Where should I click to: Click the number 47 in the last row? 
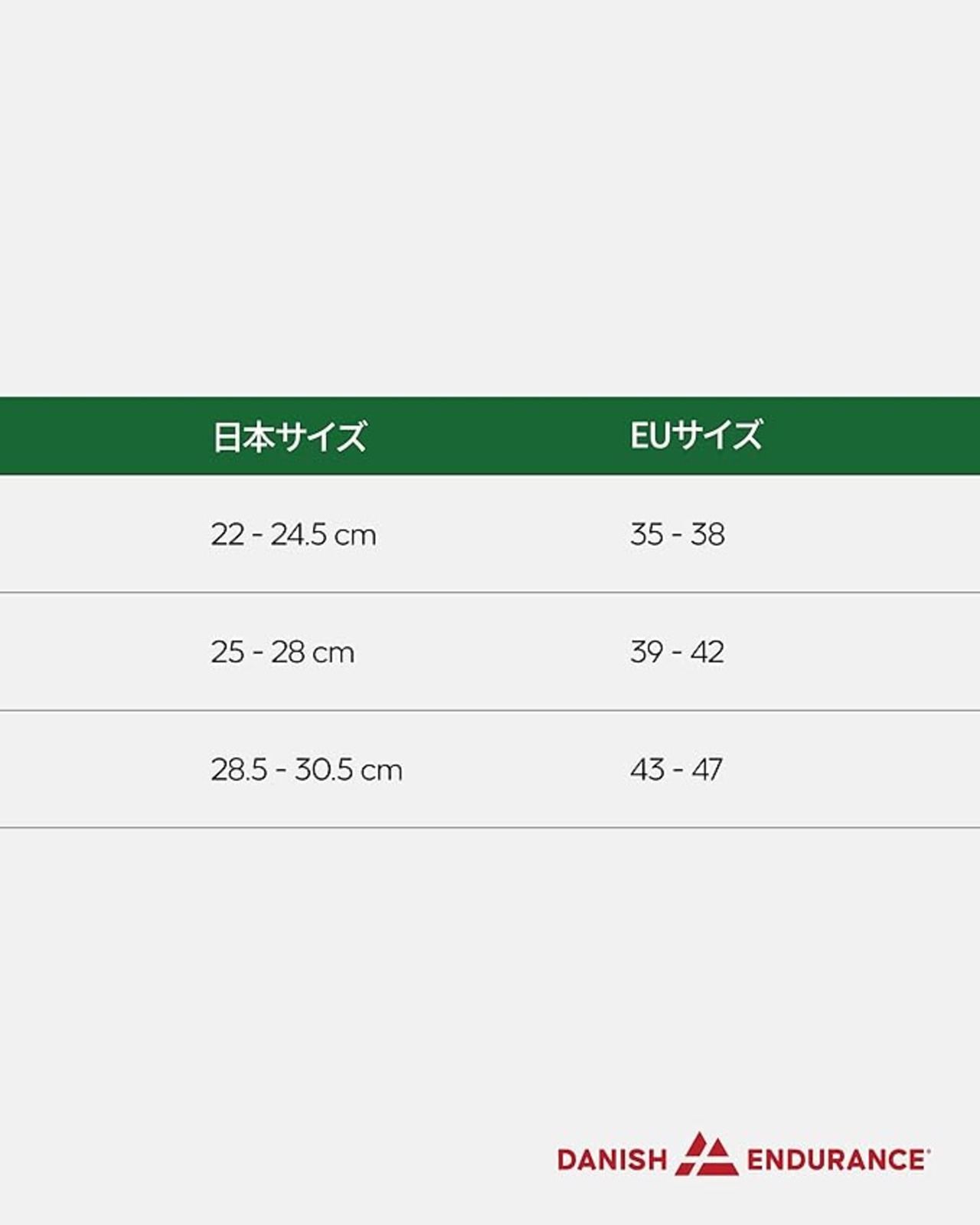(707, 769)
